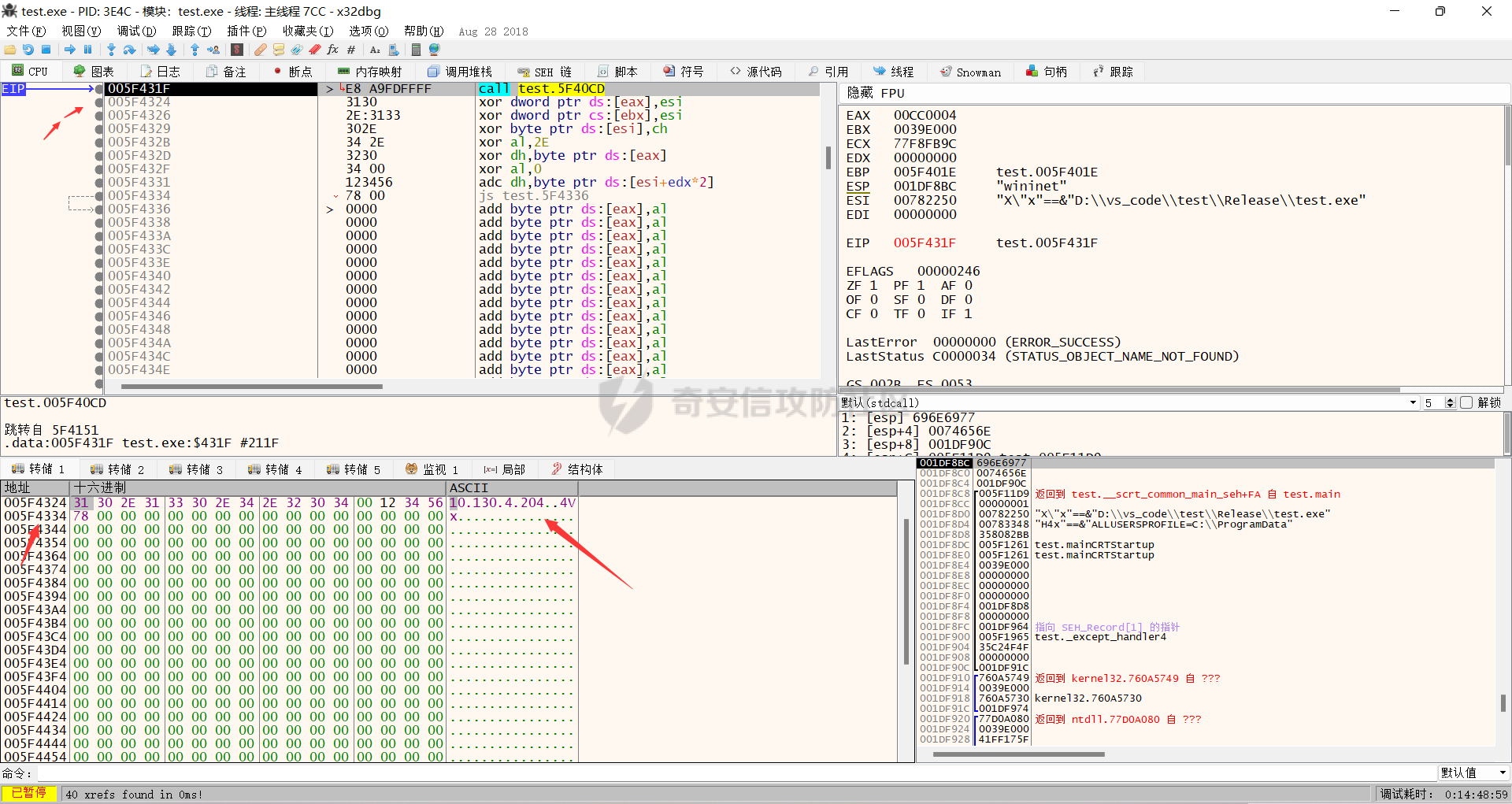Viewport: 1512px width, 804px height.
Task: Open the Scylla plugin icon
Action: 236,50
